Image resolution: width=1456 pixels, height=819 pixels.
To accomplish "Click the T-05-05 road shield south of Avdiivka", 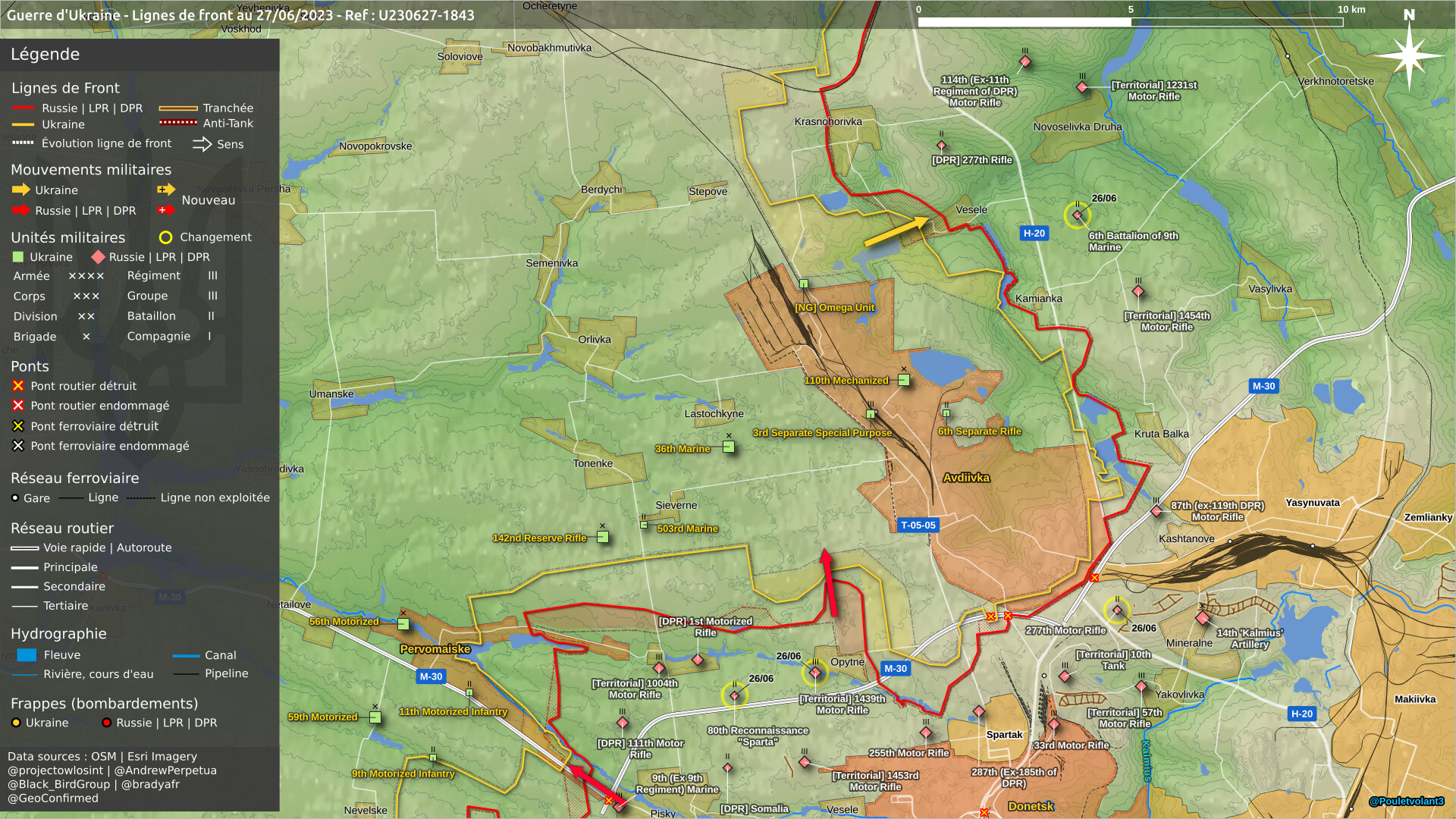I will 918,525.
